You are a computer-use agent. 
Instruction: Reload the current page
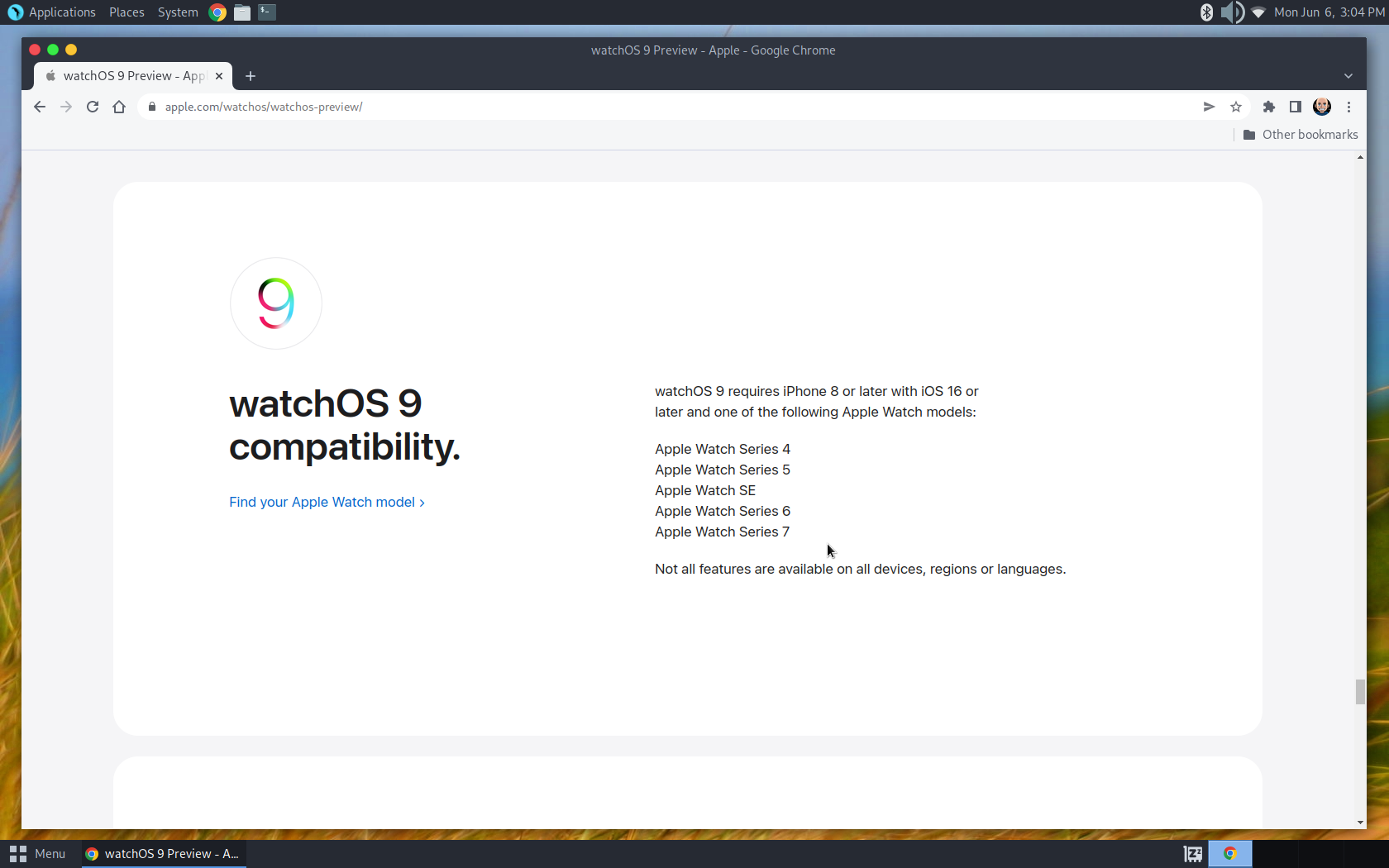click(x=93, y=107)
